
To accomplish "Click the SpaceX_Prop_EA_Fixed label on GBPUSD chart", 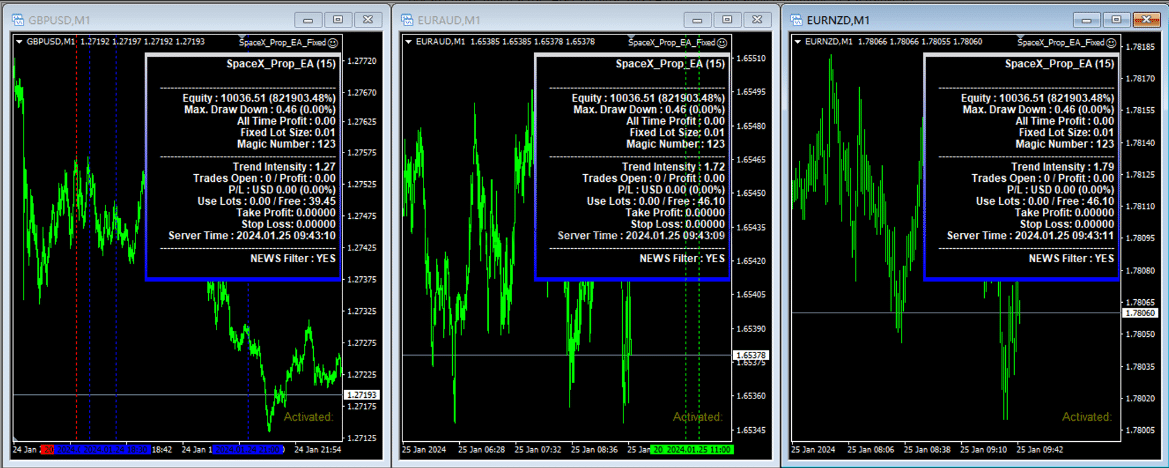I will coord(283,42).
